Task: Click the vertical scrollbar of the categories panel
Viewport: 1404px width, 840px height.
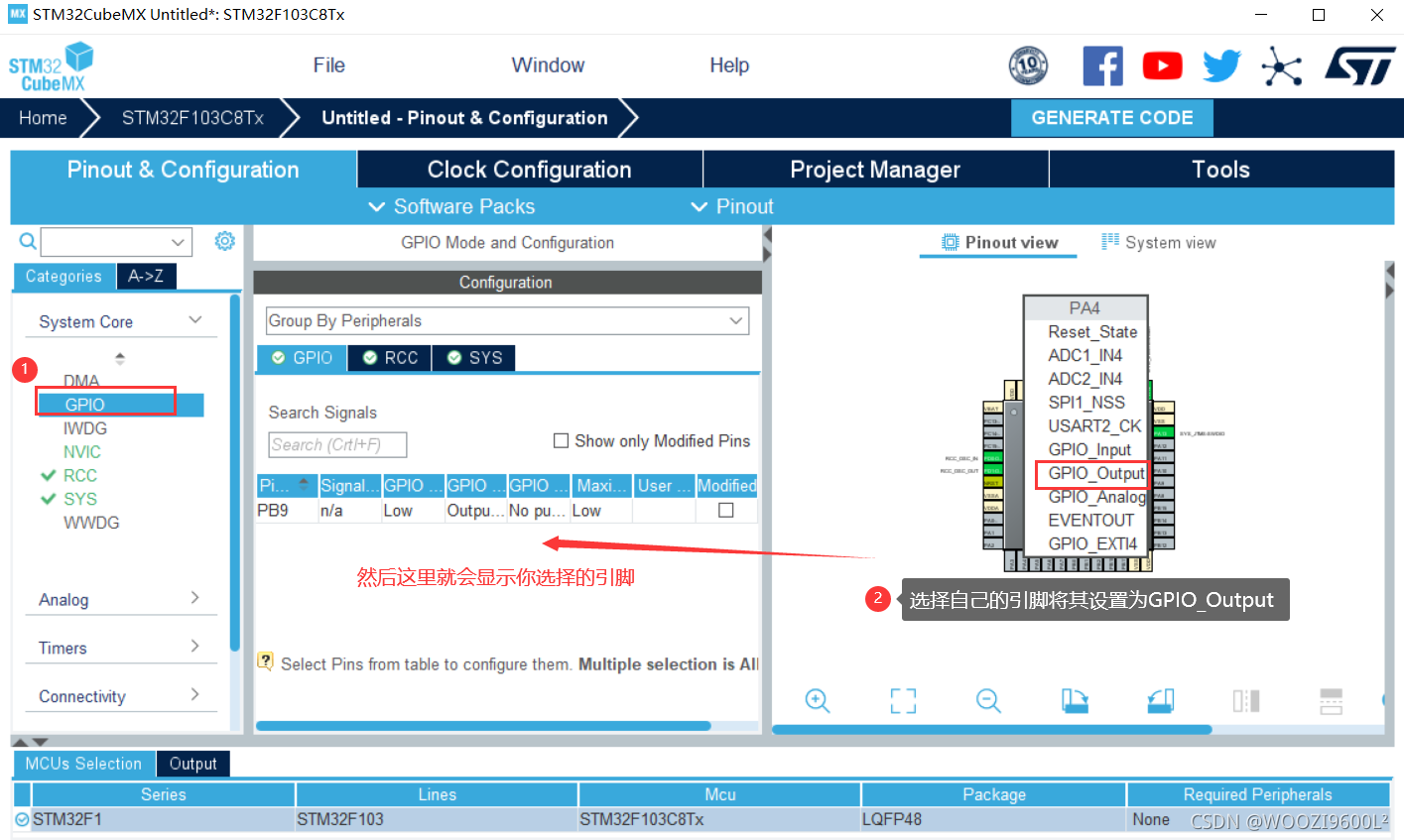Action: pos(235,472)
